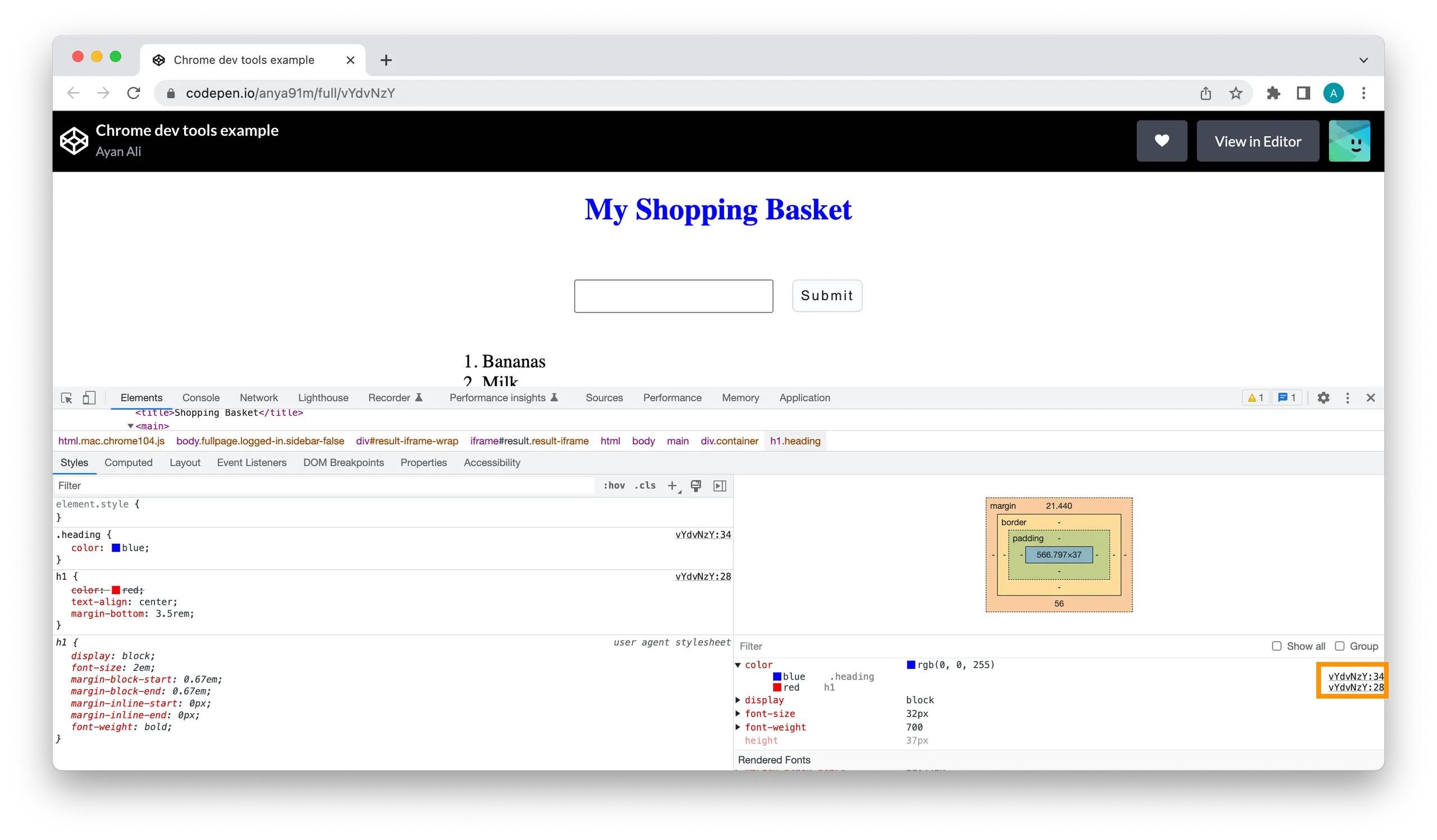This screenshot has height=840, width=1437.
Task: Click the Settings gear icon in DevTools
Action: pyautogui.click(x=1324, y=397)
